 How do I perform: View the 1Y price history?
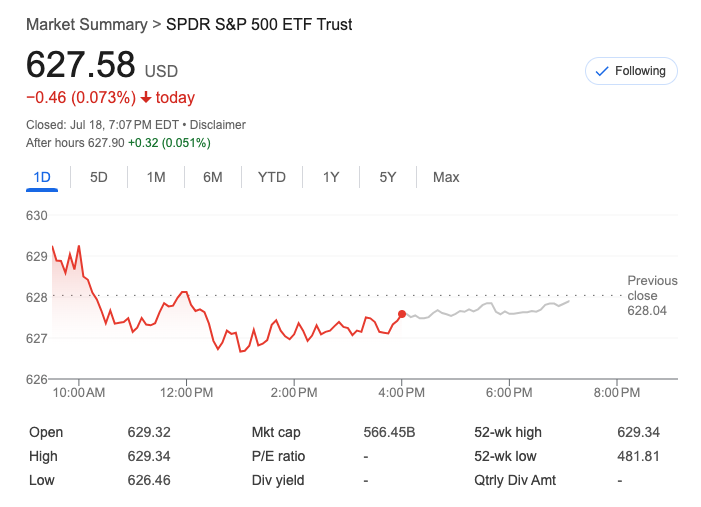pyautogui.click(x=331, y=177)
